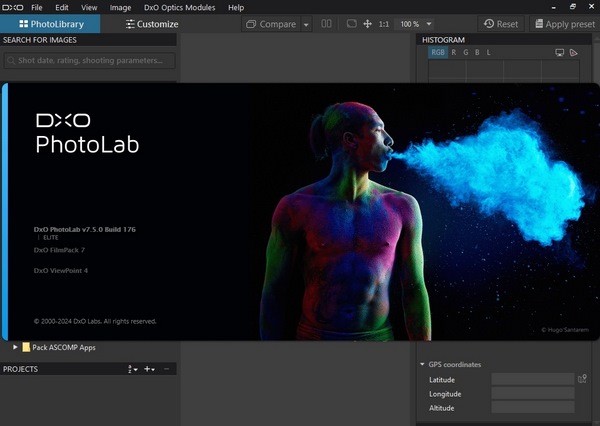
Task: Click the DxO logo in title bar
Action: (13, 7)
